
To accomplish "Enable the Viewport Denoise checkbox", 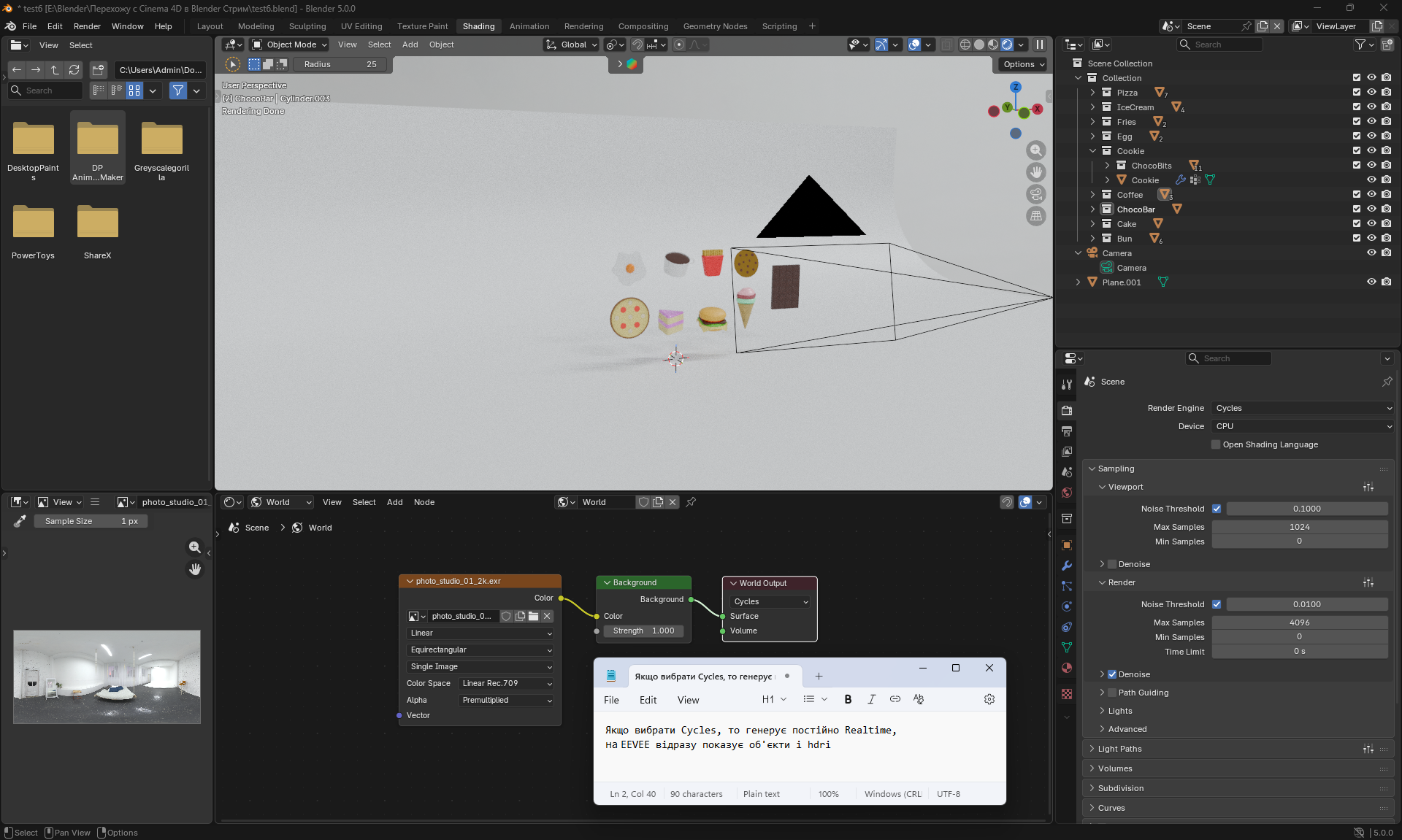I will point(1112,564).
